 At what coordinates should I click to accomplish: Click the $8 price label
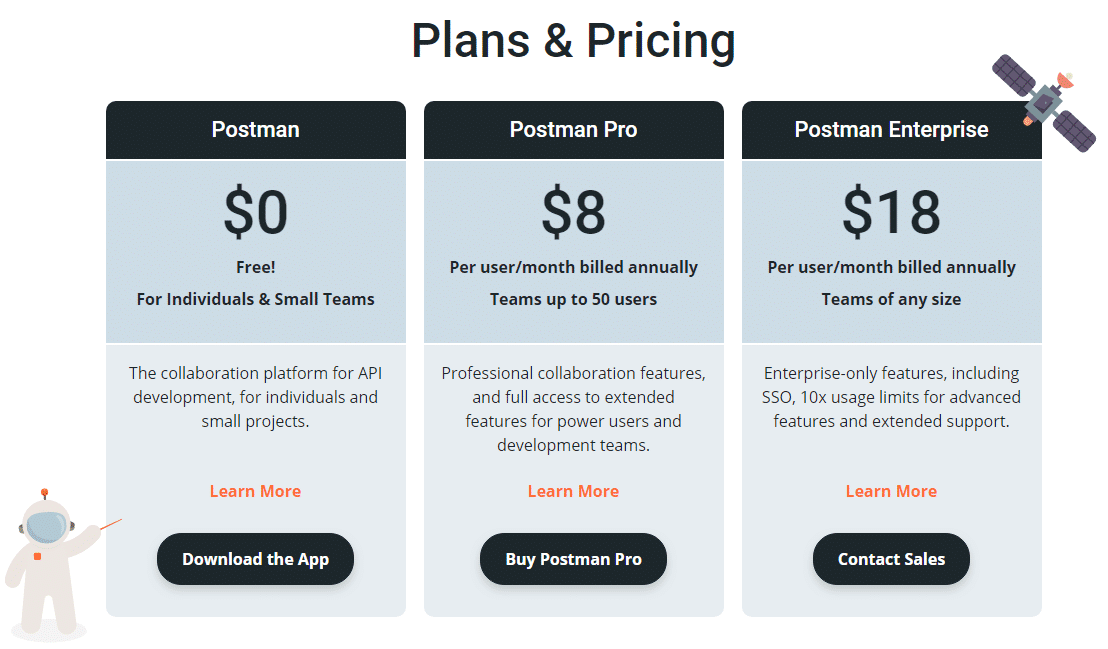coord(573,212)
